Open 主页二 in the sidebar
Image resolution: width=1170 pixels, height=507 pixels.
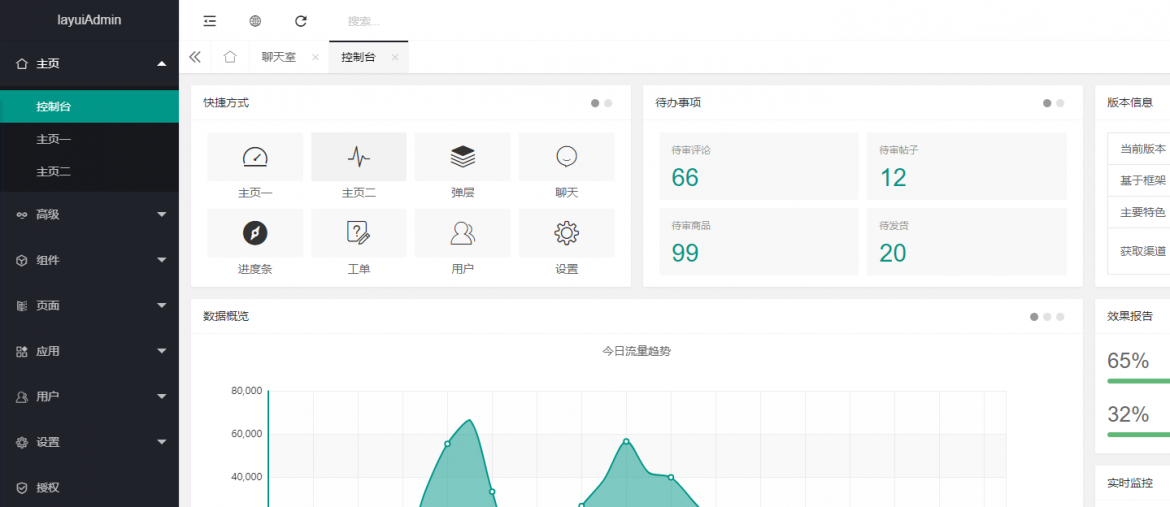90,172
